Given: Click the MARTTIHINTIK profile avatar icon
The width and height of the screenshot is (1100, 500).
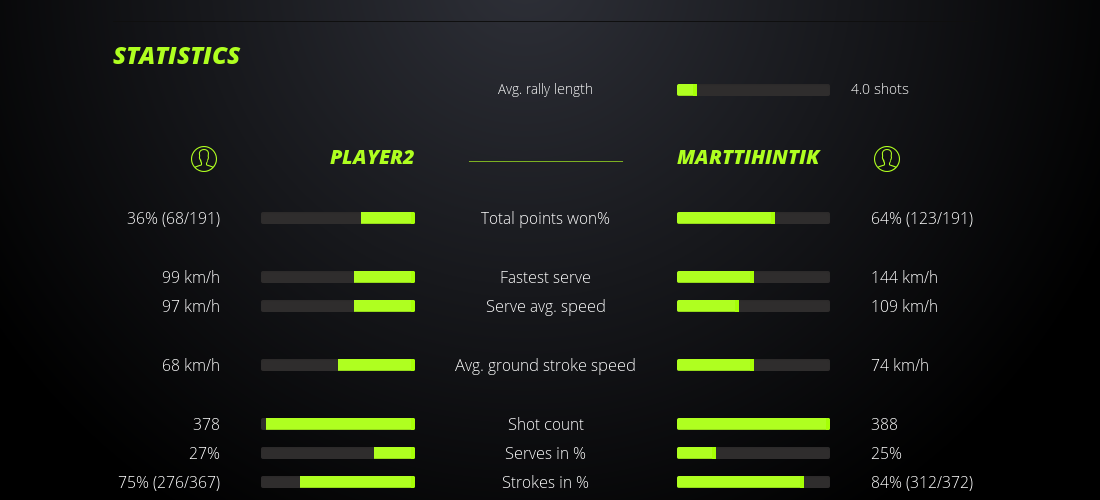Looking at the screenshot, I should click(886, 158).
